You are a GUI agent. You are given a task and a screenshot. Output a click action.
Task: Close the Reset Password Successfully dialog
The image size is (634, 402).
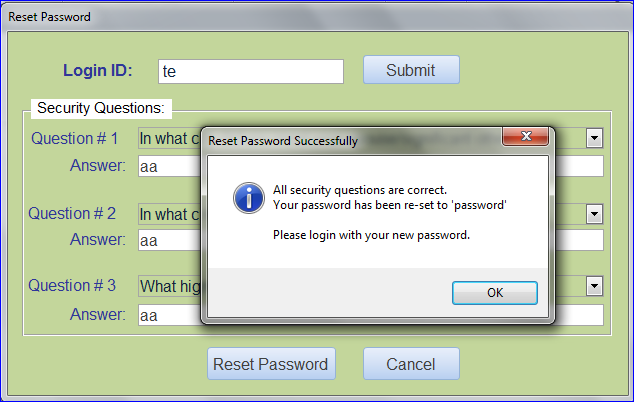tap(525, 136)
